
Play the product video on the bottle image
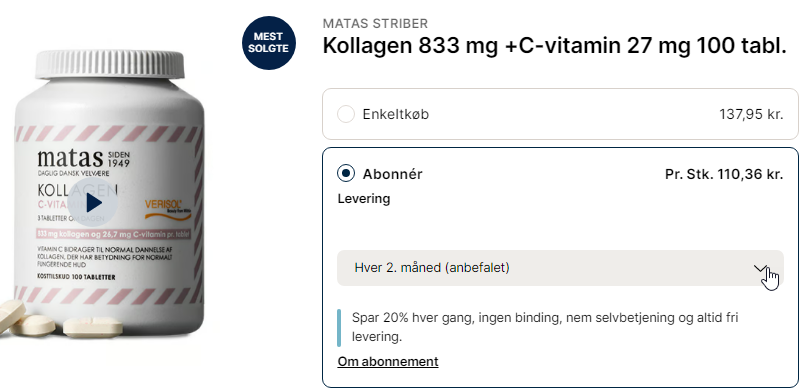[93, 203]
